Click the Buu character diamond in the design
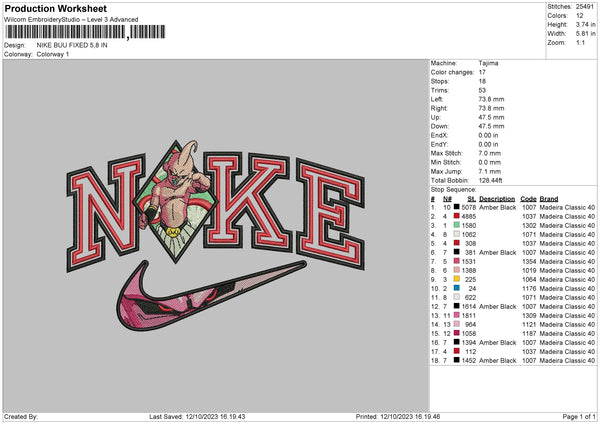 [x=176, y=202]
